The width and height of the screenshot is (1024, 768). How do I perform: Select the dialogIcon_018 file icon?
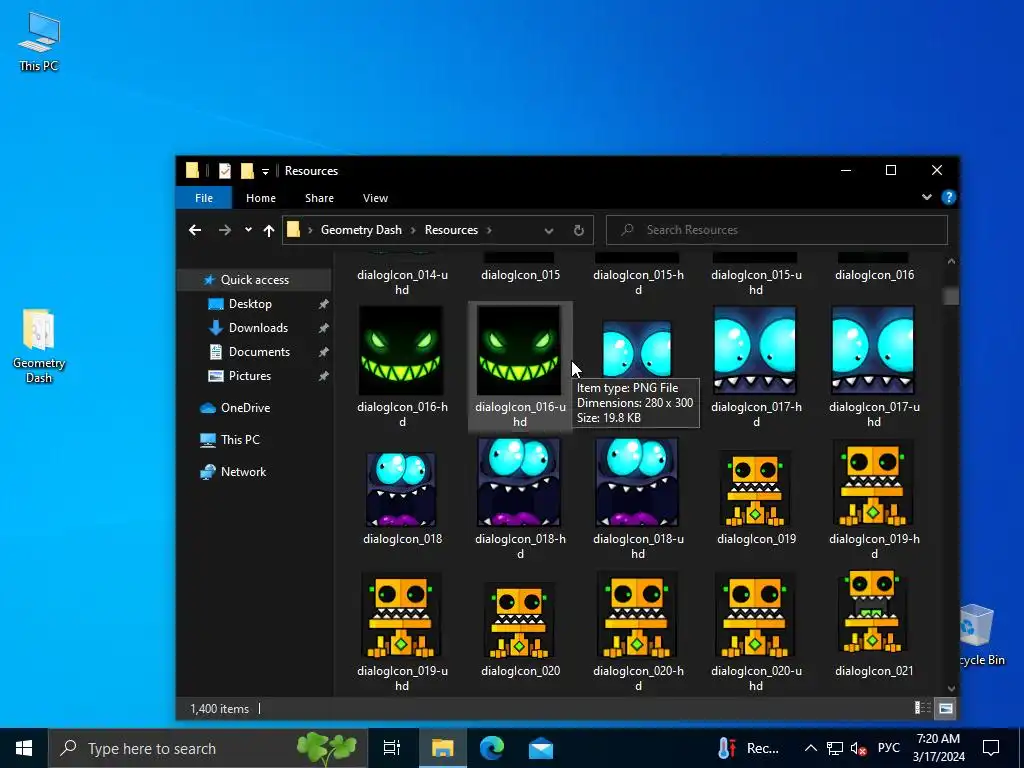point(401,490)
